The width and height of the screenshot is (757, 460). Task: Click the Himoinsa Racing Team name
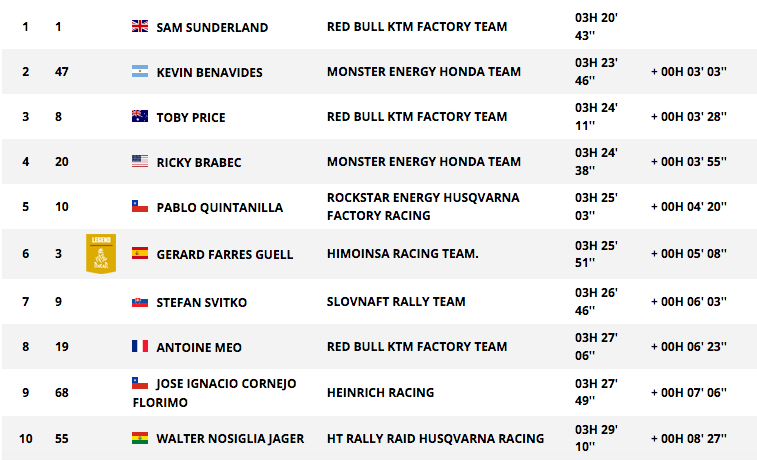(x=403, y=253)
